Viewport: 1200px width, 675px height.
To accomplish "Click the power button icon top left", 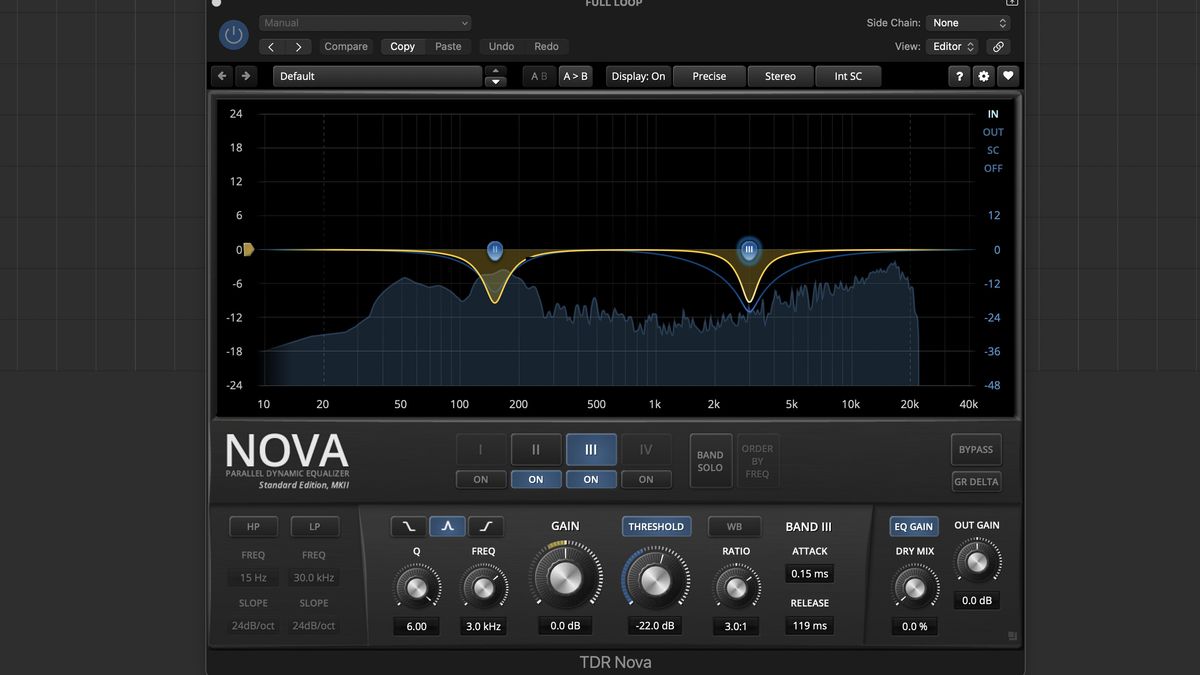I will [233, 35].
